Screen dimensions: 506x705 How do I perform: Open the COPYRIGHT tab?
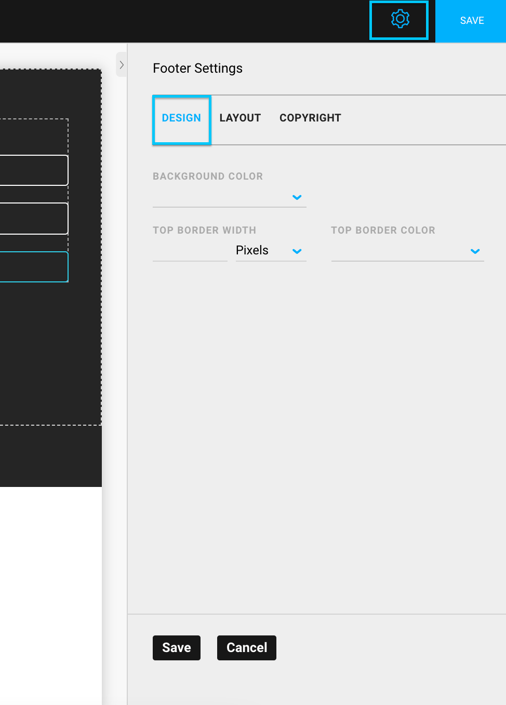(310, 118)
